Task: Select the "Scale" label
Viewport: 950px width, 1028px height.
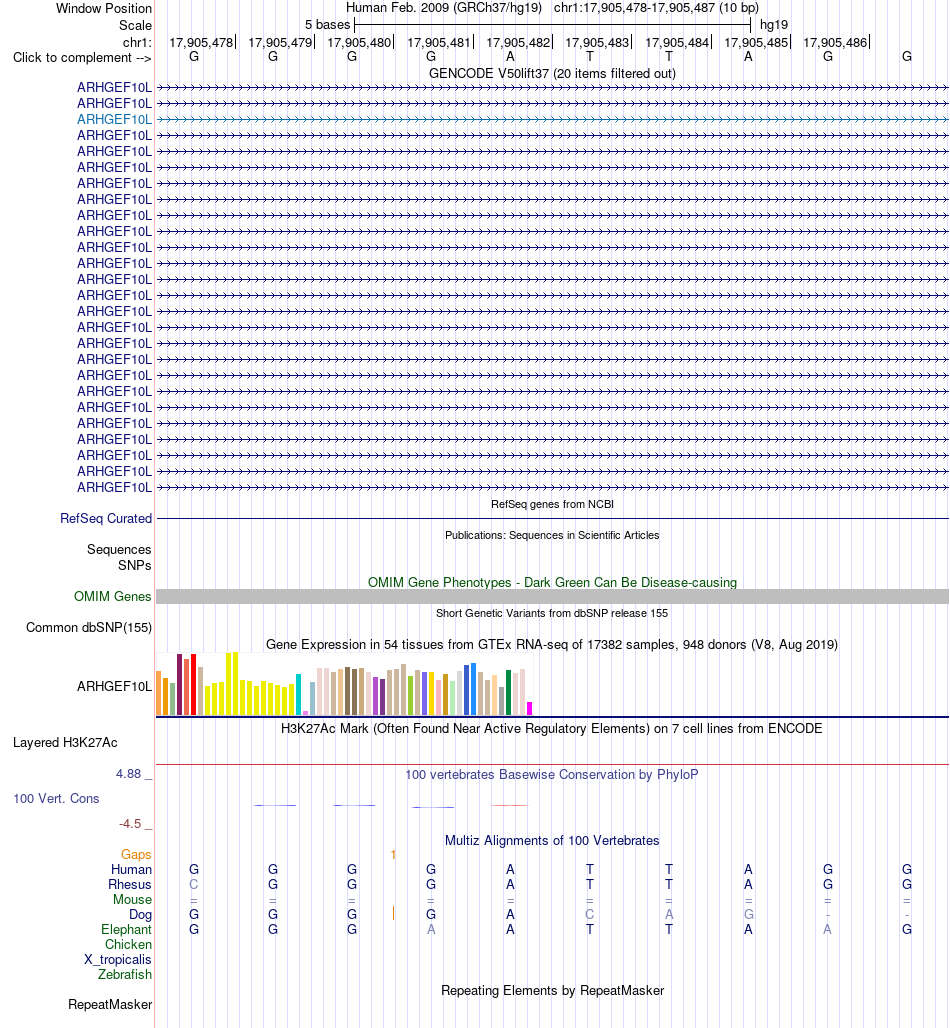Action: click(x=135, y=26)
